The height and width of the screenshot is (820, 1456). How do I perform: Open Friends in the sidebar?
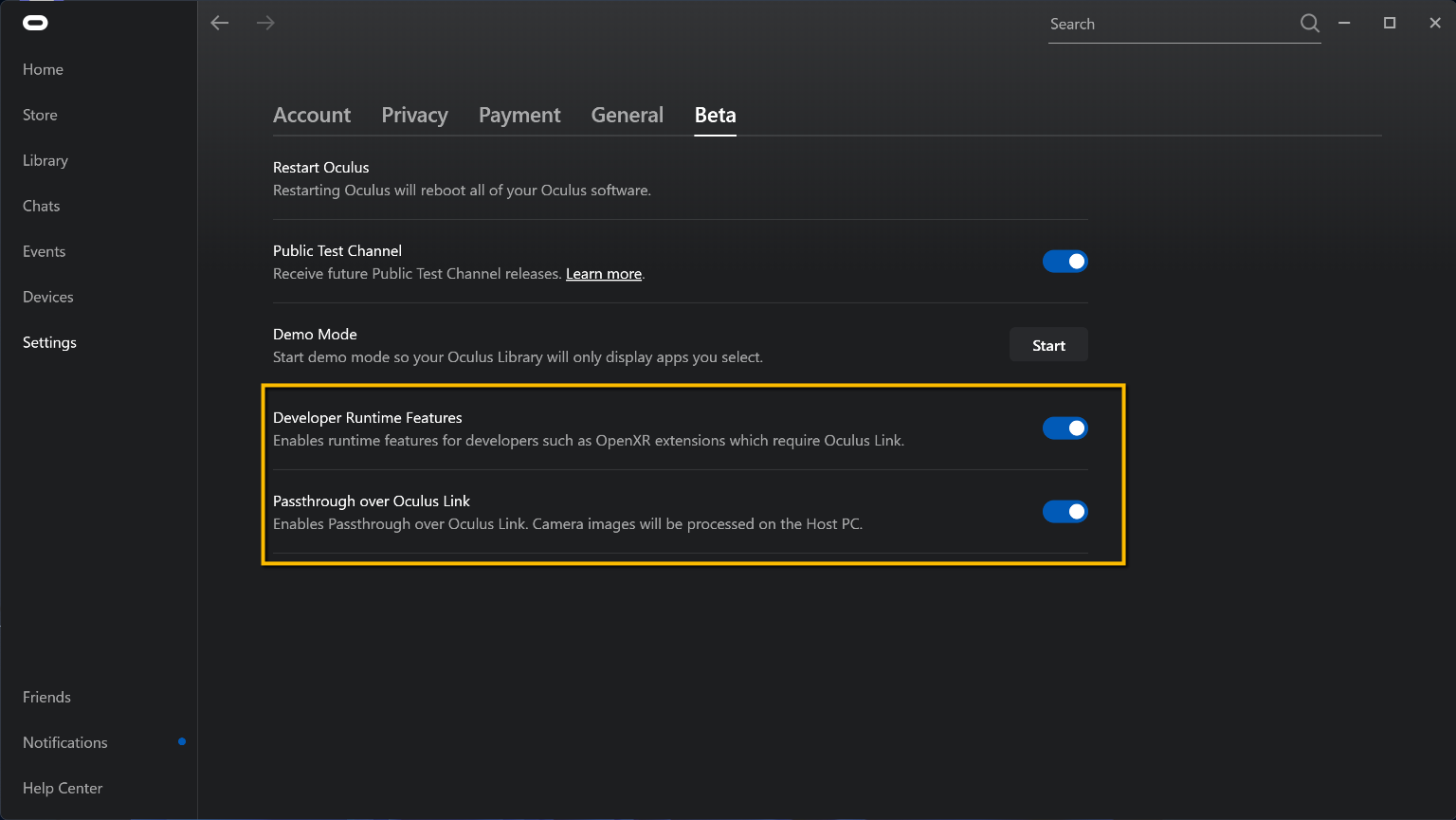pyautogui.click(x=46, y=697)
